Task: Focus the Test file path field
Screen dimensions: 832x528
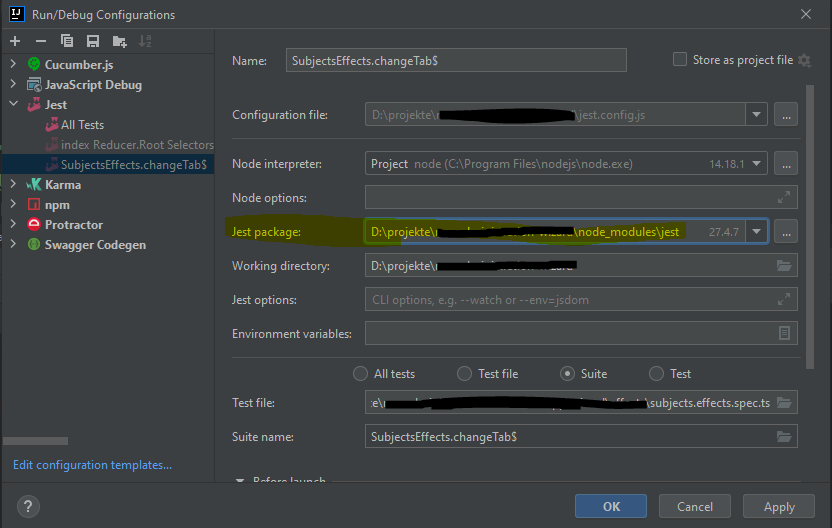Action: [581, 402]
